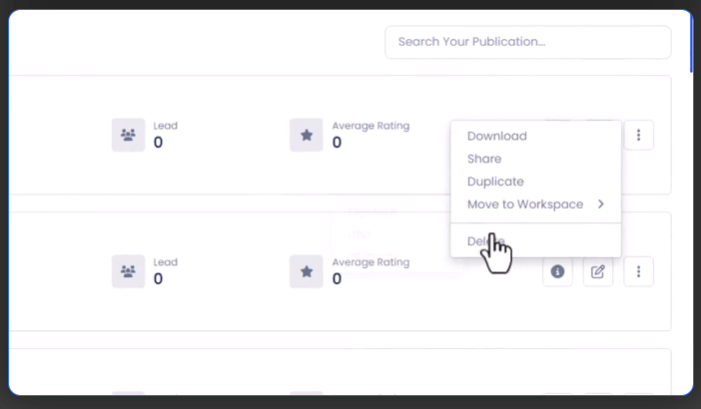This screenshot has width=701, height=409.
Task: Open the second publication's three-dot menu
Action: click(x=638, y=271)
